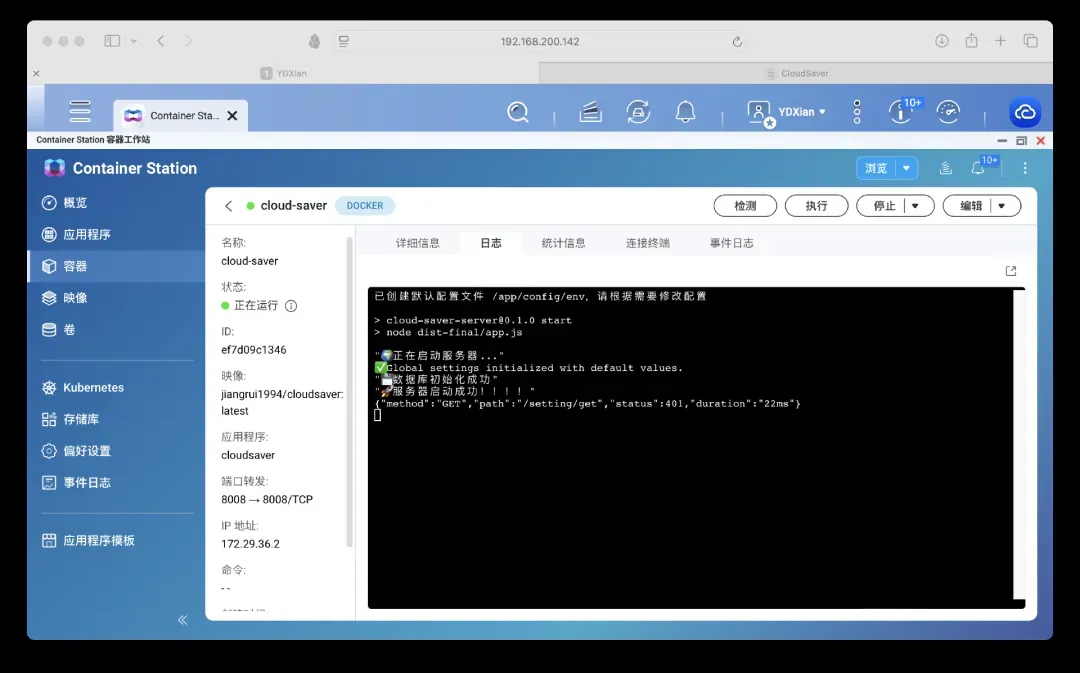1080x673 pixels.
Task: Go back using the arrow beside cloud-saver
Action: click(229, 206)
